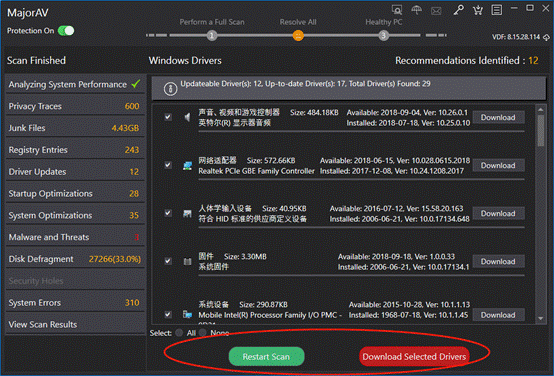Image resolution: width=554 pixels, height=376 pixels.
Task: Click the scrollbar down arrow in driver list
Action: point(541,318)
